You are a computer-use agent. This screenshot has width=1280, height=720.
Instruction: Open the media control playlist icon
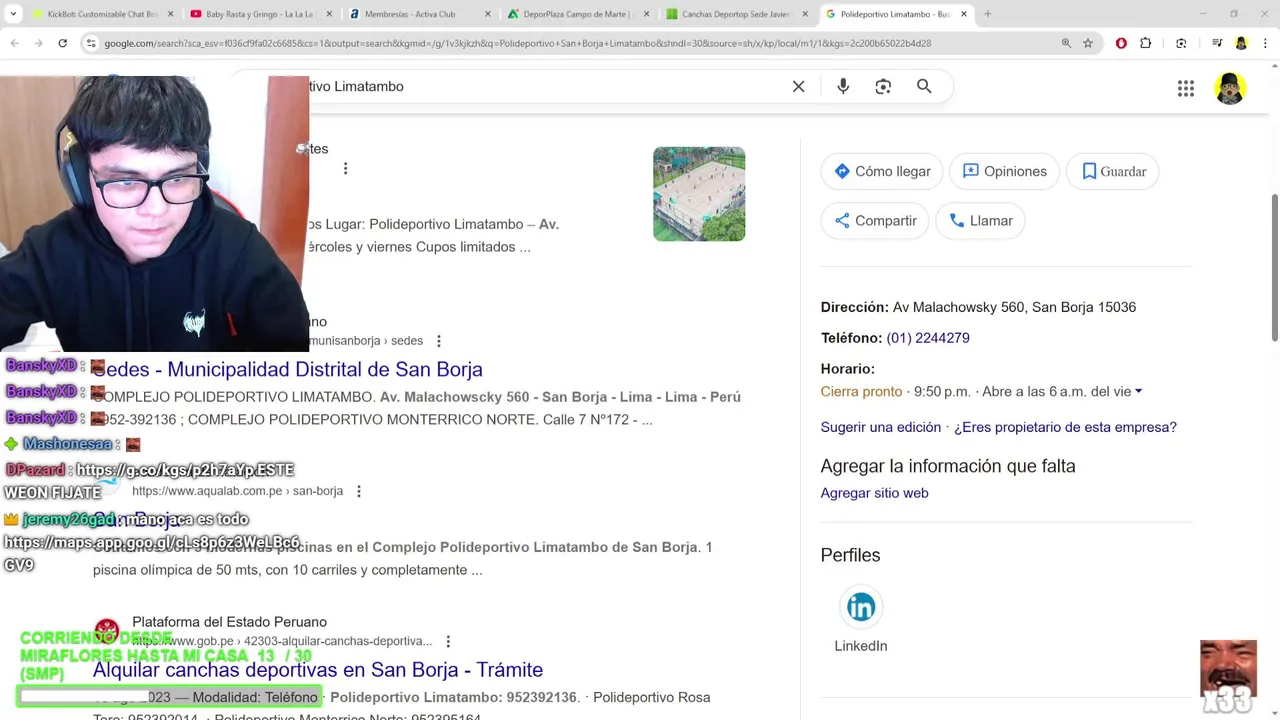pos(1217,43)
